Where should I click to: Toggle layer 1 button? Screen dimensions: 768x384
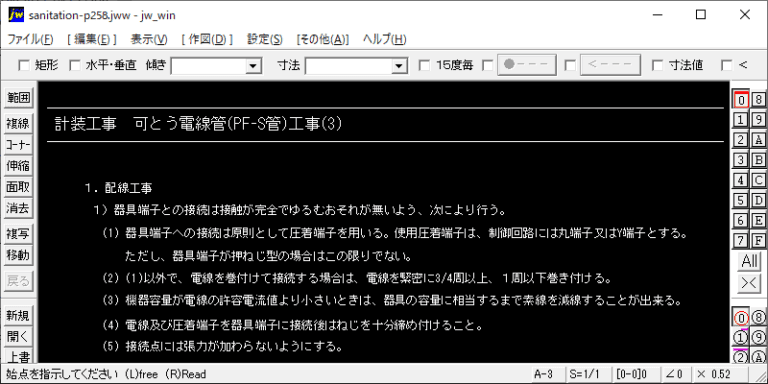click(x=741, y=120)
